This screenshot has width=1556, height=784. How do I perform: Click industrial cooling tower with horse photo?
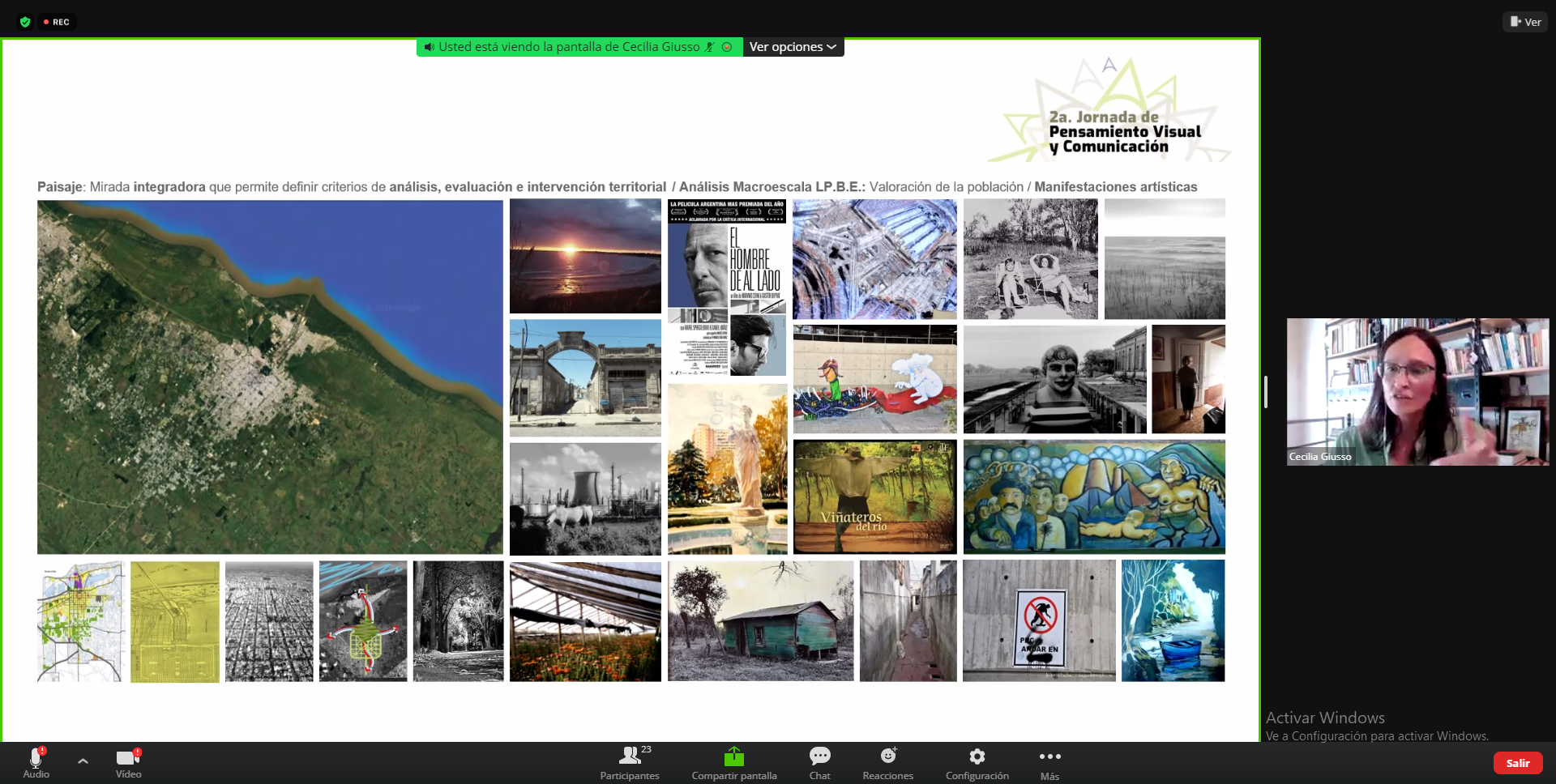[585, 498]
